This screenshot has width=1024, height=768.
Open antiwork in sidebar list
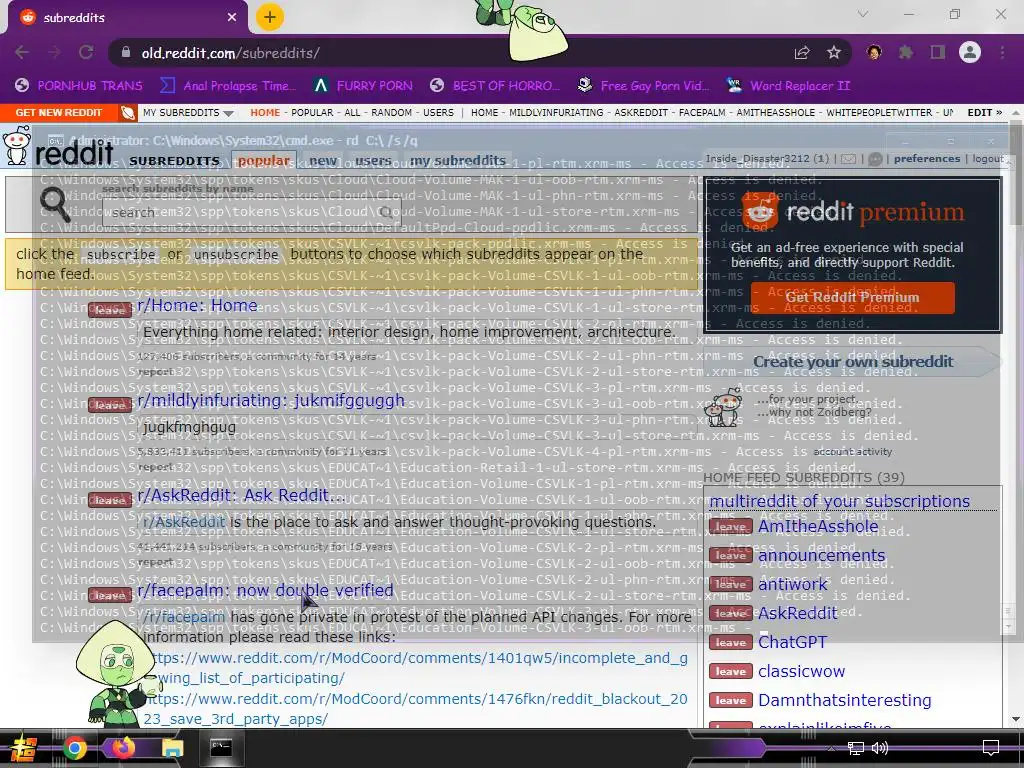point(792,584)
